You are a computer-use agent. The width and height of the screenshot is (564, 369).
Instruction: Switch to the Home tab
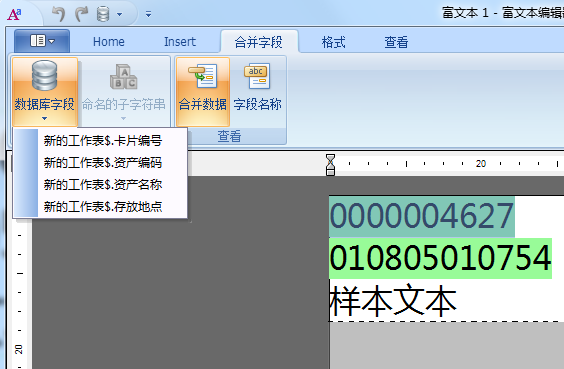109,42
